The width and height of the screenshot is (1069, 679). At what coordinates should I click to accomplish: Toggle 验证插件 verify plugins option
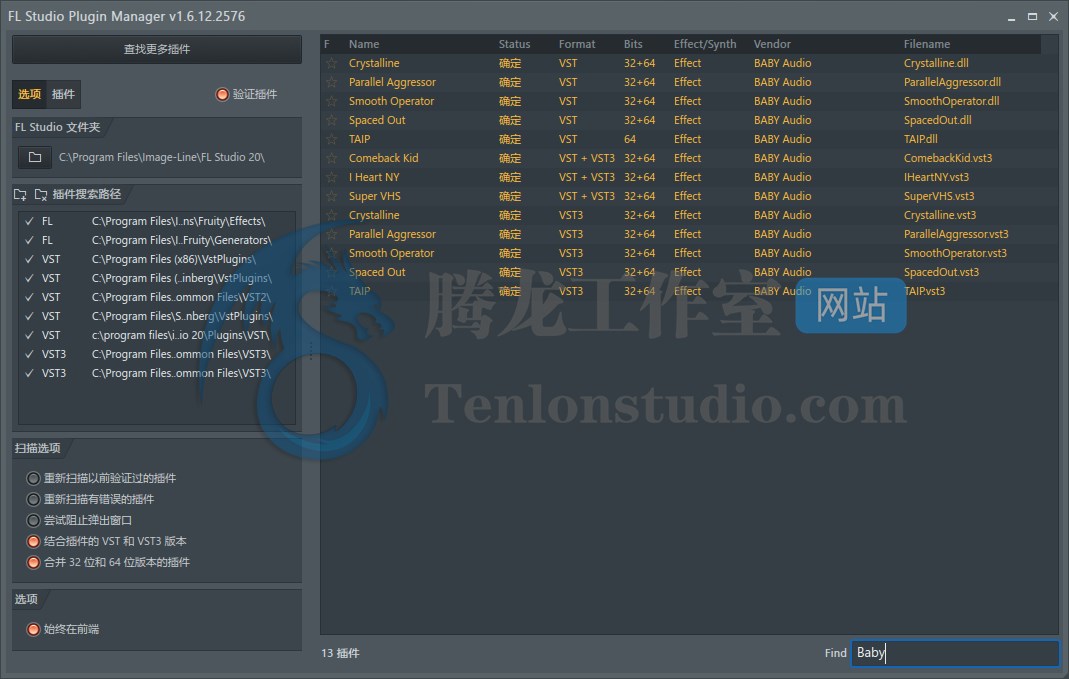(222, 95)
